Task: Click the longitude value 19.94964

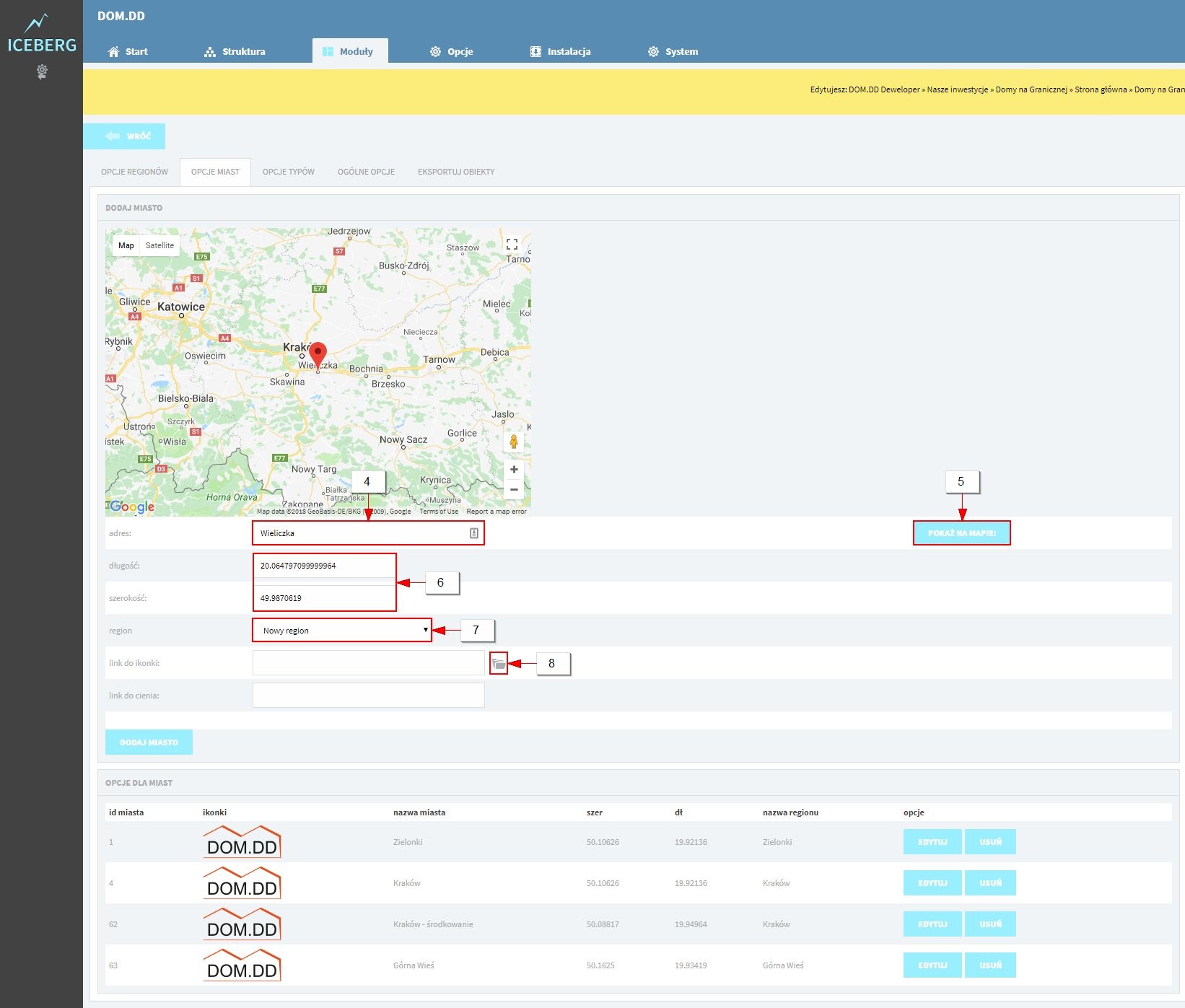Action: tap(691, 924)
